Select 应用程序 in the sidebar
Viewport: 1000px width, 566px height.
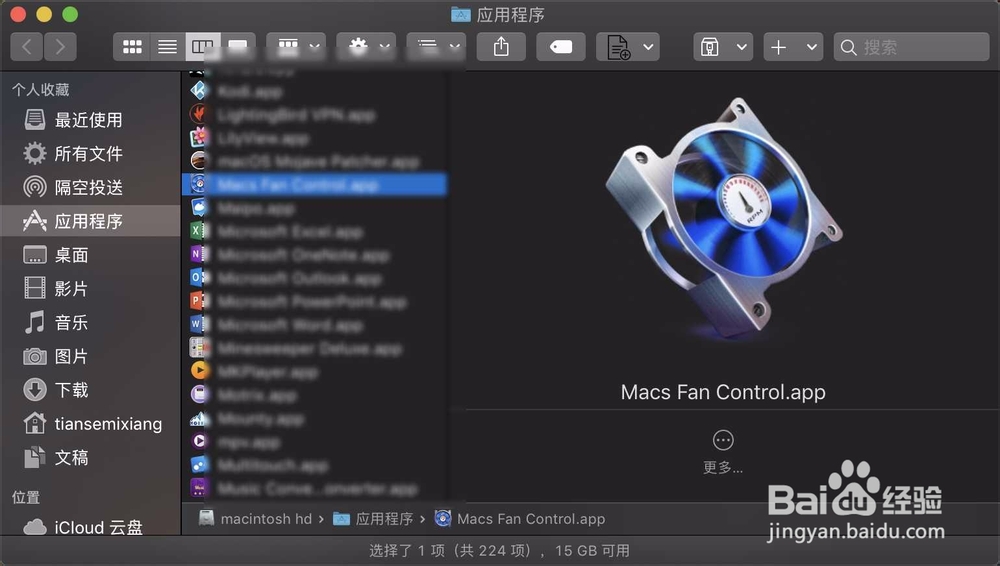89,221
